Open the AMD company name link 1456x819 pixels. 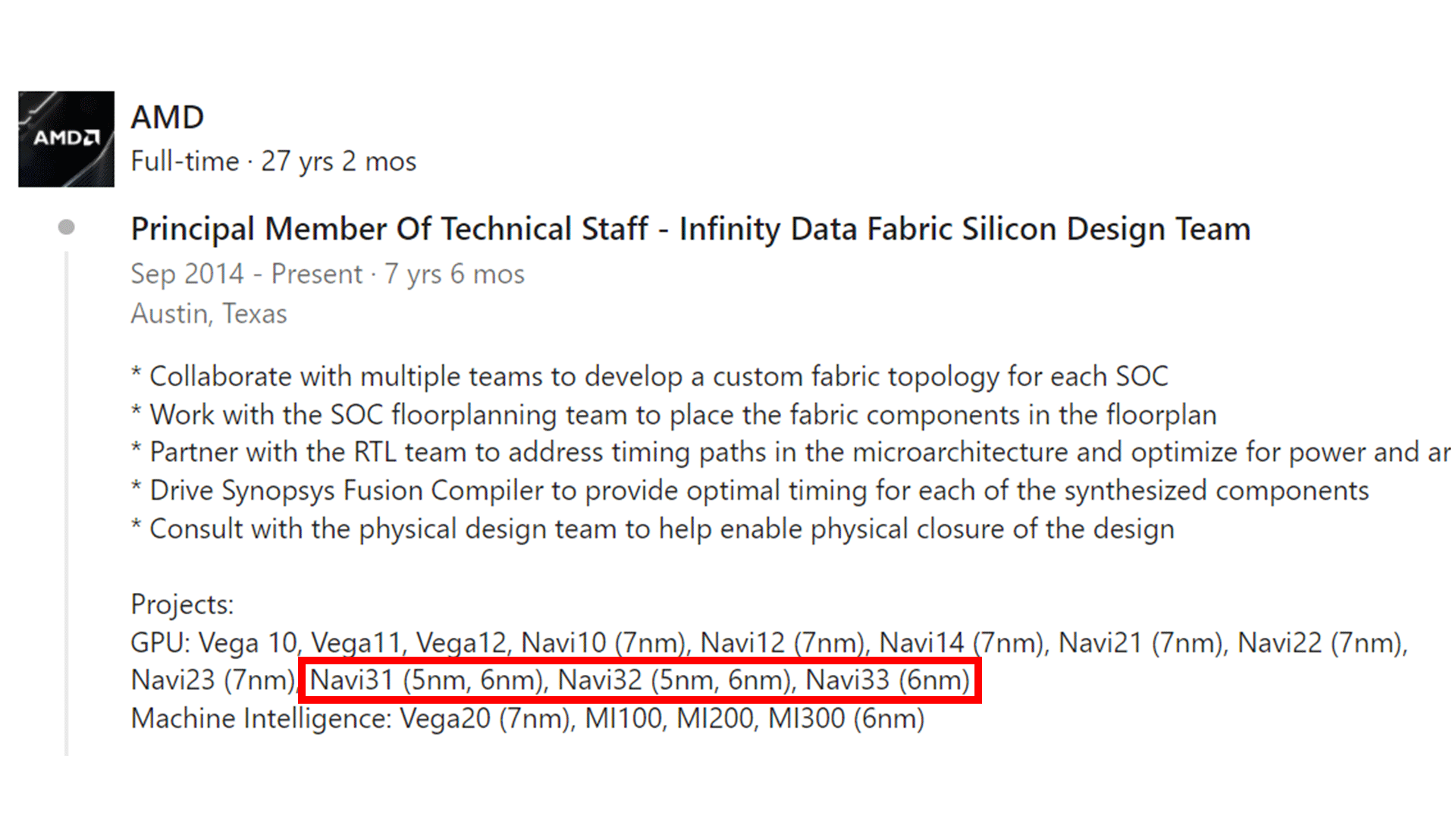[x=167, y=118]
